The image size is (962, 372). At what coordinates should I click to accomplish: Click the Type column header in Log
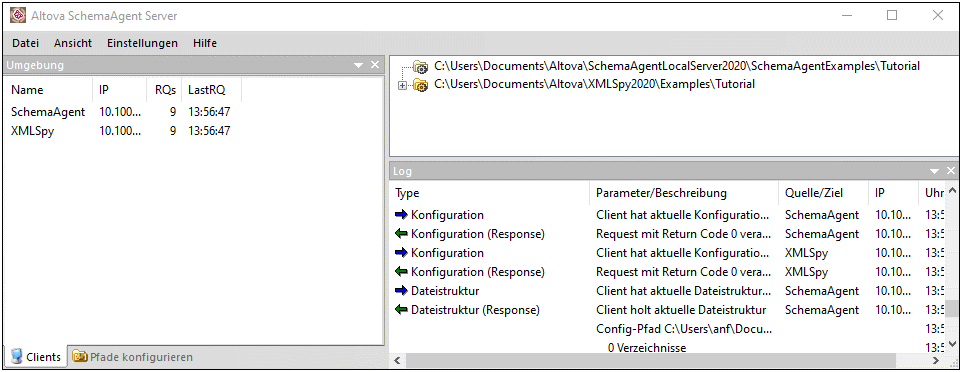tap(490, 193)
